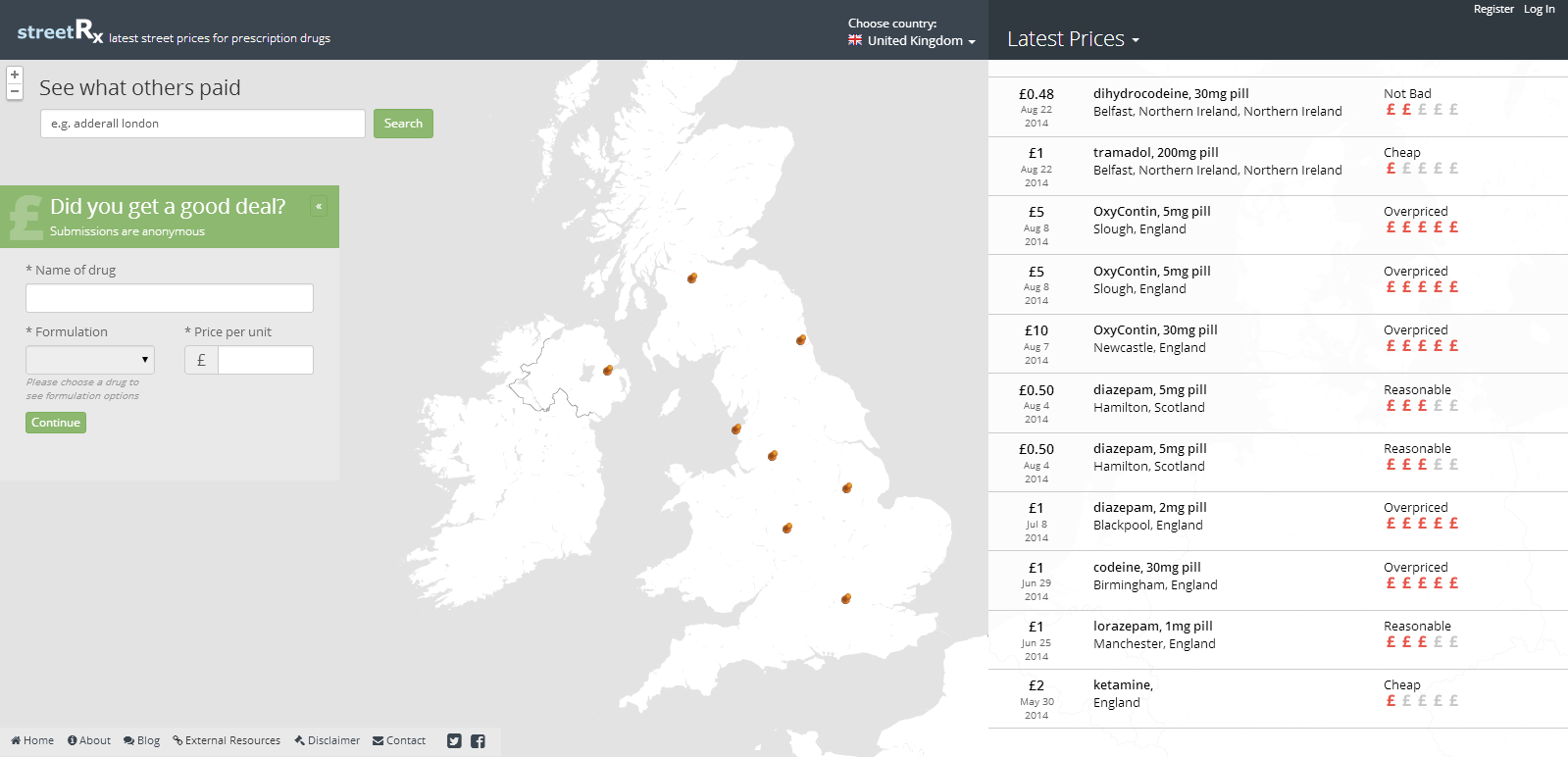Open the Disclaimer footer link
This screenshot has height=757, width=1568.
[328, 740]
